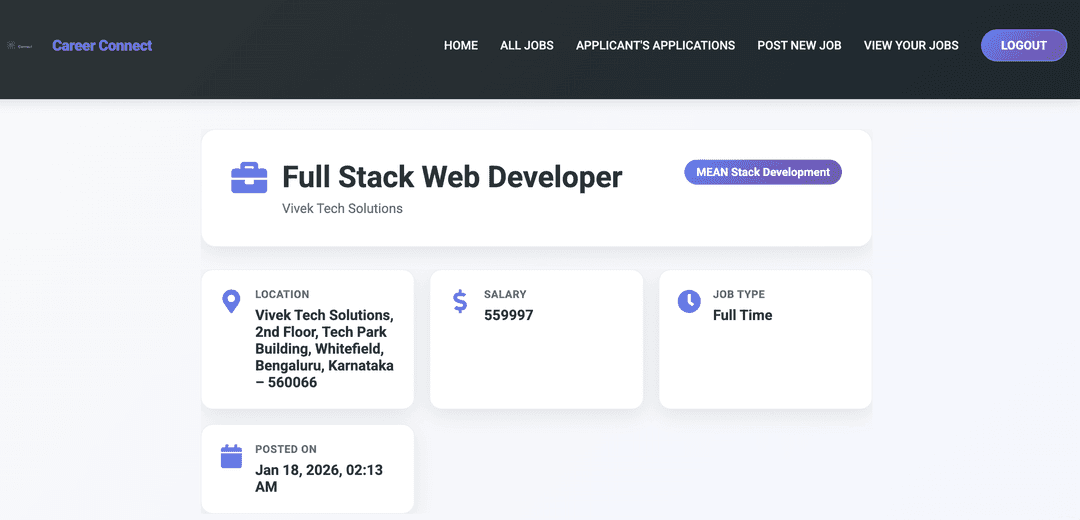Screen dimensions: 1080x520
Task: View APPLICANT'S APPLICATIONS page
Action: click(655, 45)
